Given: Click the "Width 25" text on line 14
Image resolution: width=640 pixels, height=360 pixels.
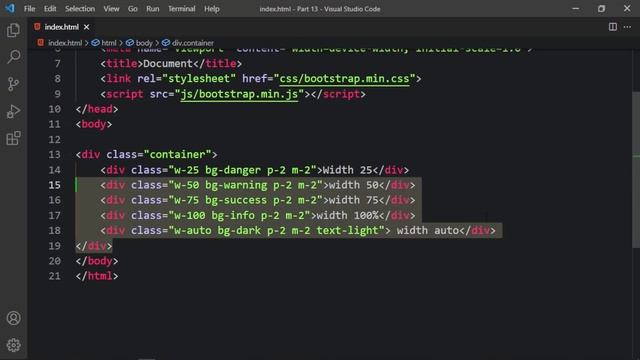Looking at the screenshot, I should (x=347, y=170).
